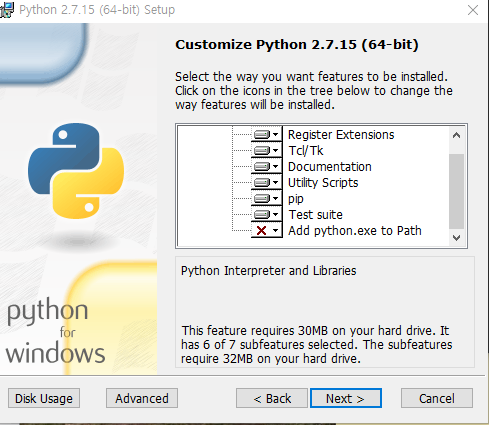Open Test suite feature install dropdown
The height and width of the screenshot is (425, 489).
point(266,214)
